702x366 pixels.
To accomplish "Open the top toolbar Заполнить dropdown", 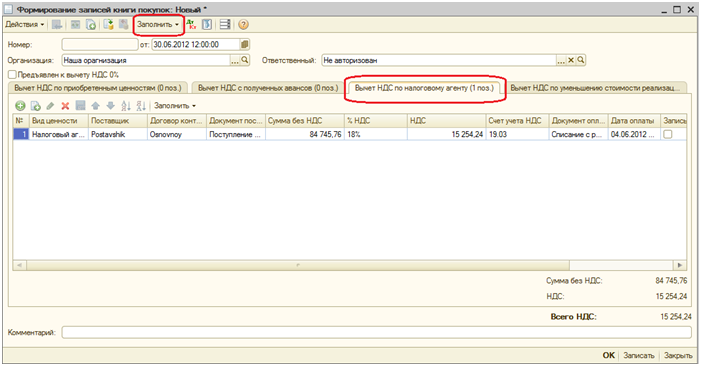I will click(x=158, y=25).
